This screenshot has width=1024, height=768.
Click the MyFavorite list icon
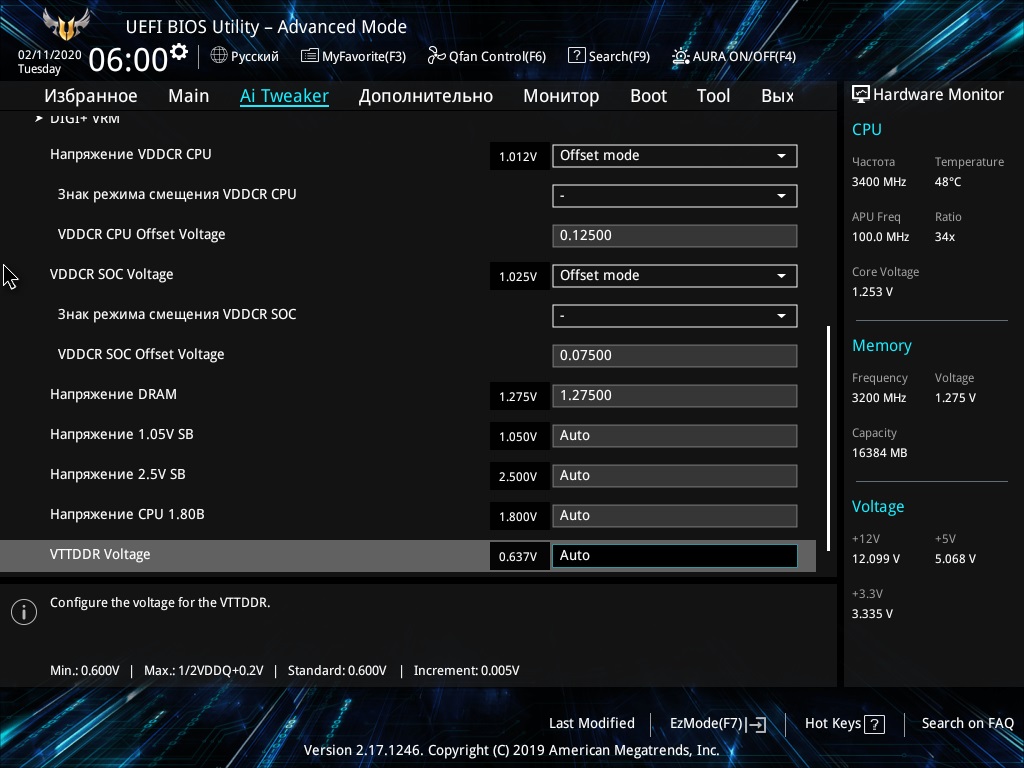coord(310,56)
